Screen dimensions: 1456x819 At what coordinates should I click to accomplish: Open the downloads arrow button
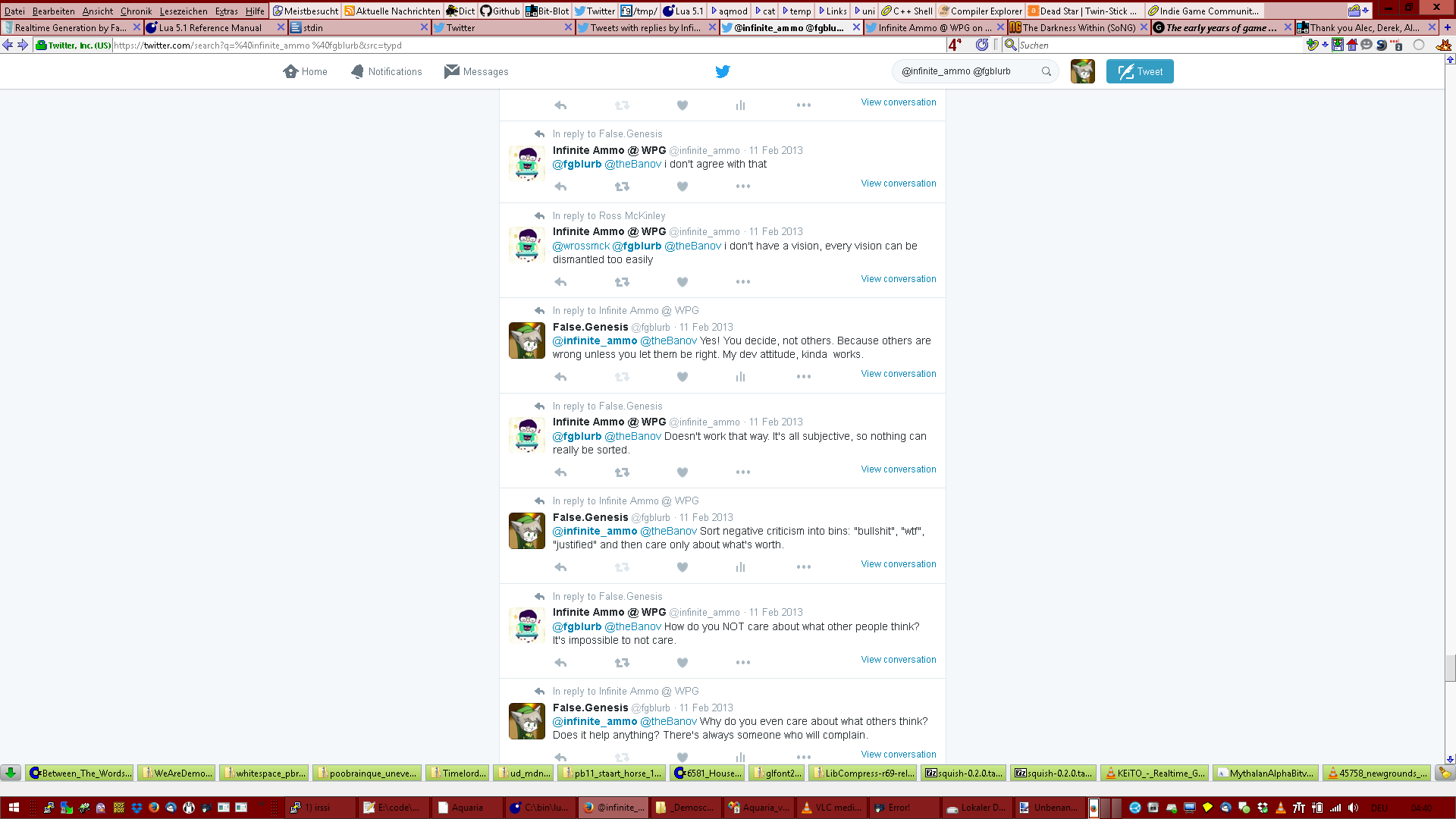click(11, 773)
